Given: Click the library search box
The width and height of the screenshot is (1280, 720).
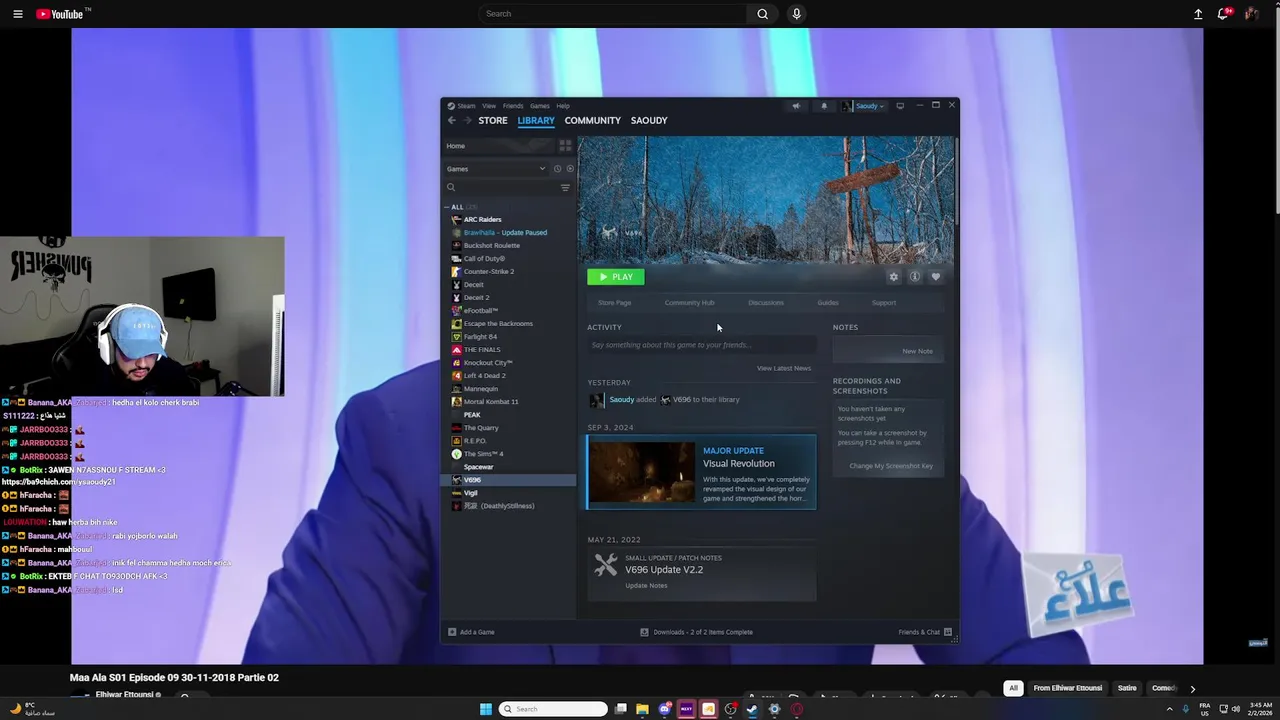Looking at the screenshot, I should click(502, 187).
